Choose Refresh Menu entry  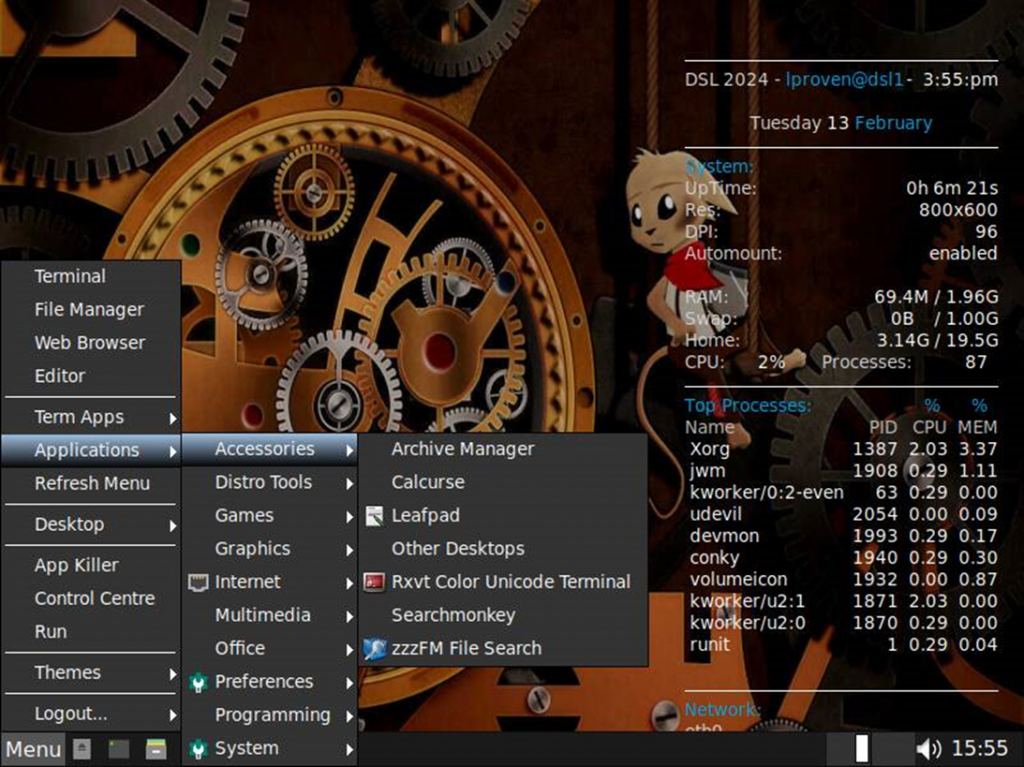point(91,483)
